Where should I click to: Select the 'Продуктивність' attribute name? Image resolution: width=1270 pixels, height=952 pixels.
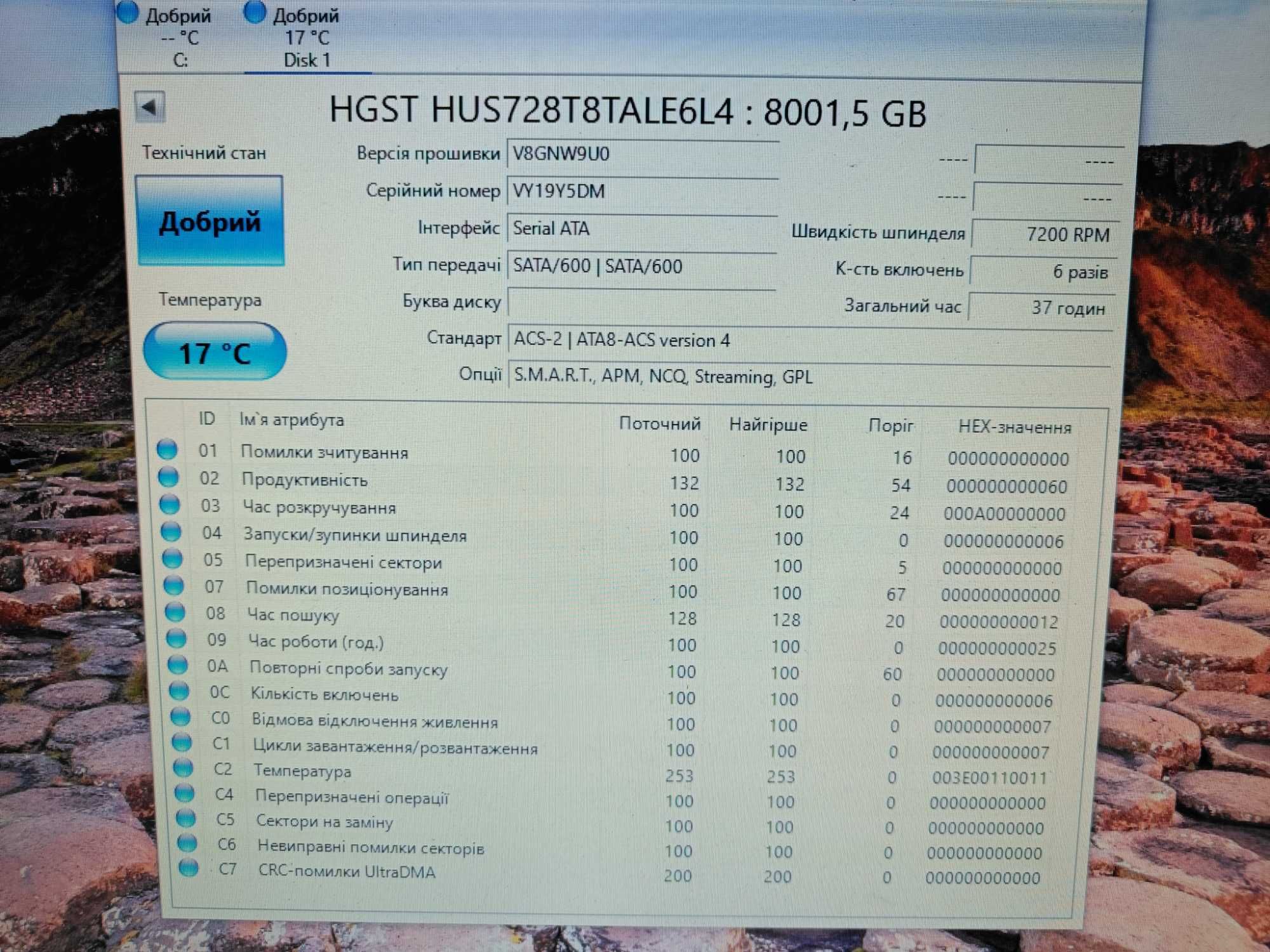point(305,480)
